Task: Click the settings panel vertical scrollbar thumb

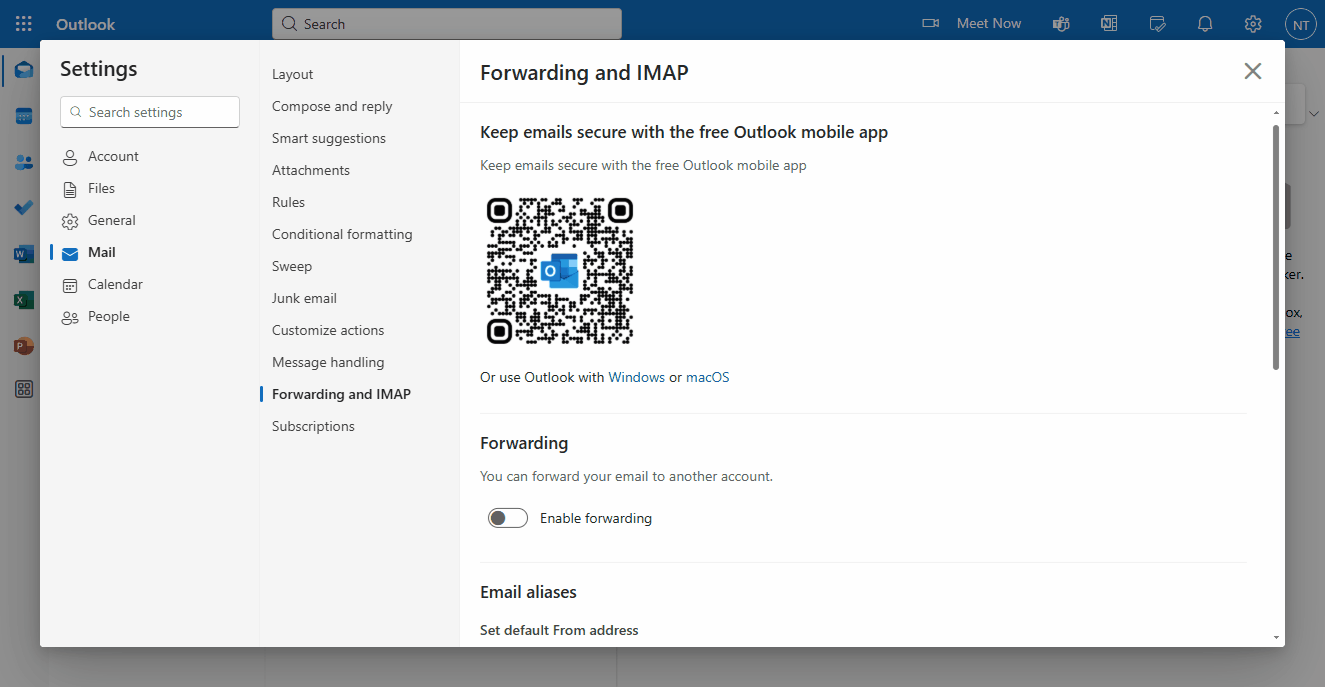Action: 1276,246
